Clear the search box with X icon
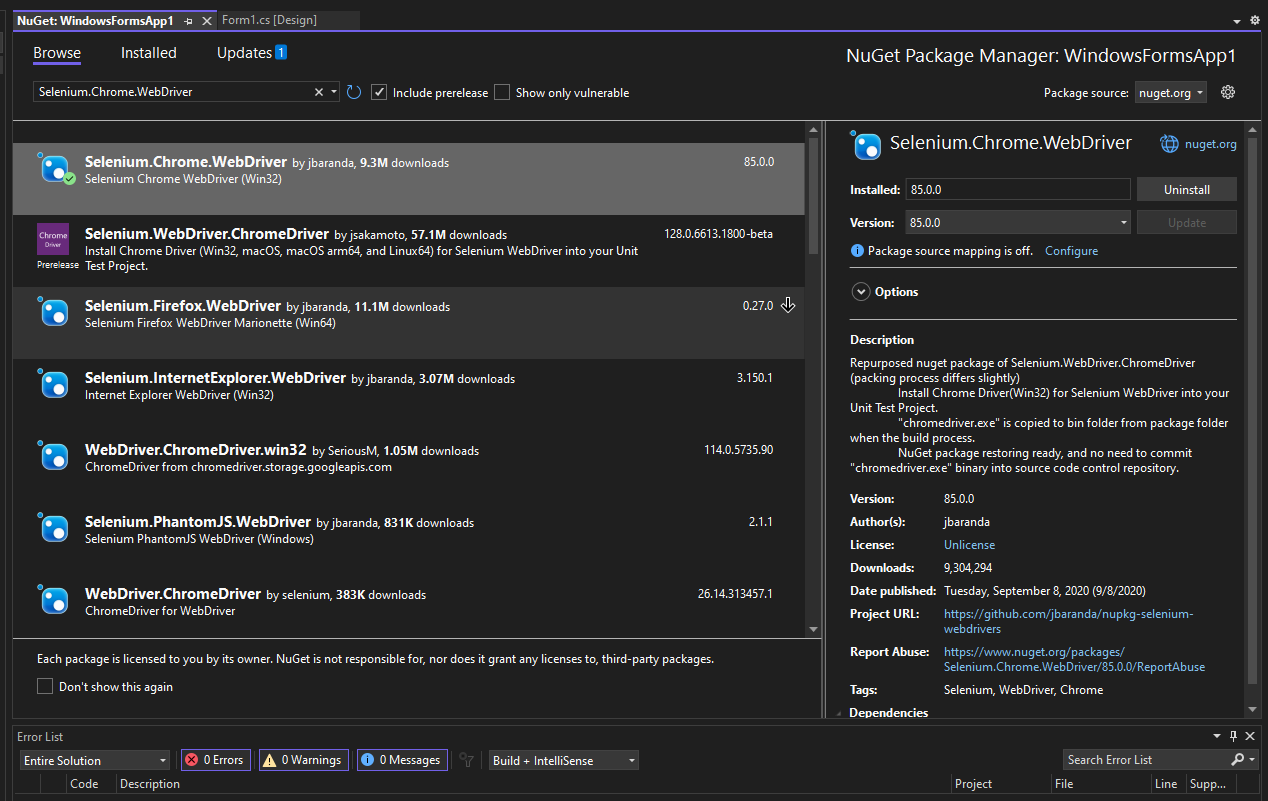The image size is (1268, 801). click(x=319, y=92)
